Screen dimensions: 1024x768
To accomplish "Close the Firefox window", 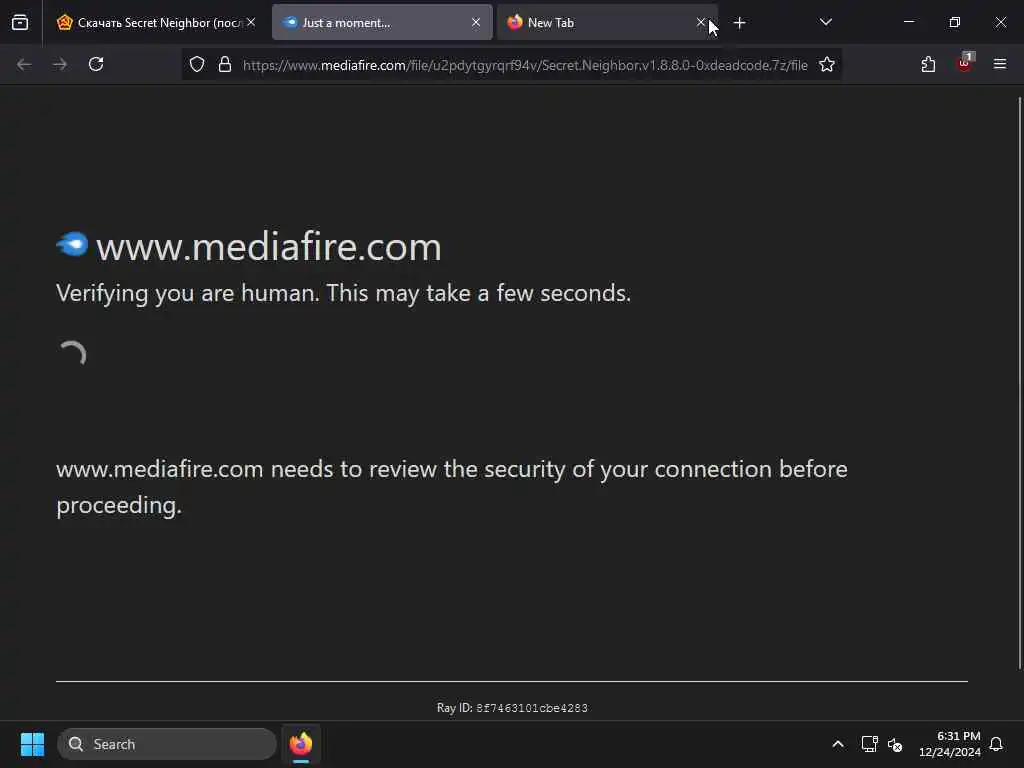I will click(1000, 22).
